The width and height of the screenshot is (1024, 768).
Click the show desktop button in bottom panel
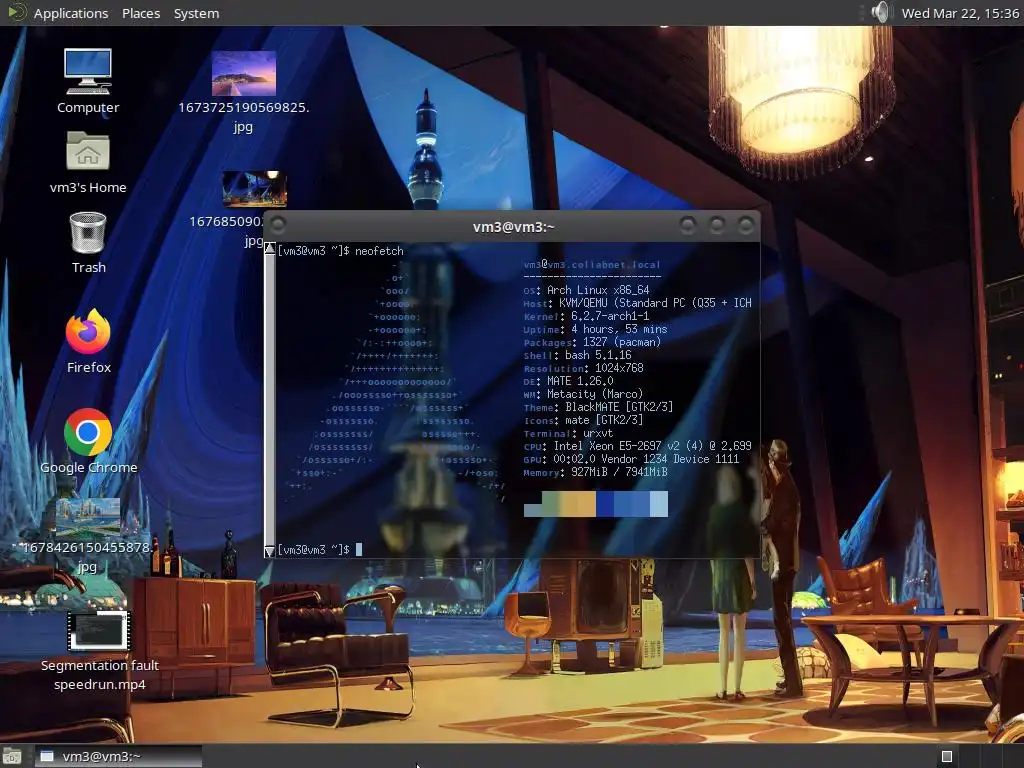tap(12, 757)
